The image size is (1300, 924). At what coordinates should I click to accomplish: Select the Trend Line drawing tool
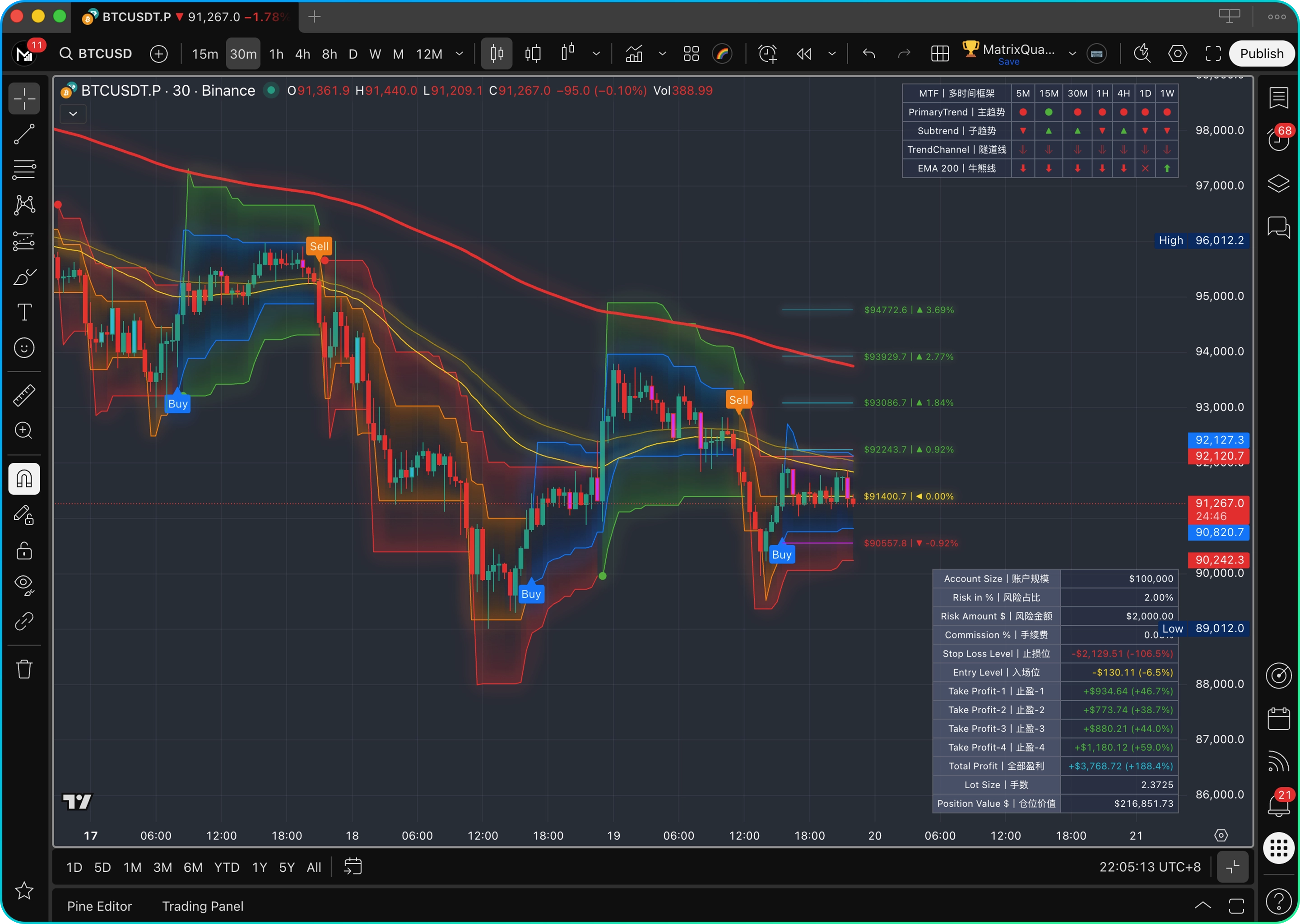24,134
